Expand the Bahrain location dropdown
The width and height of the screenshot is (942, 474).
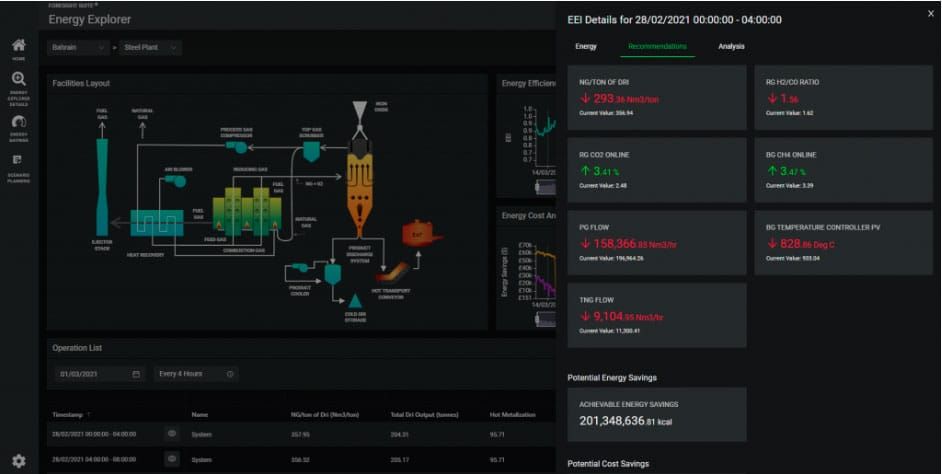pos(79,47)
